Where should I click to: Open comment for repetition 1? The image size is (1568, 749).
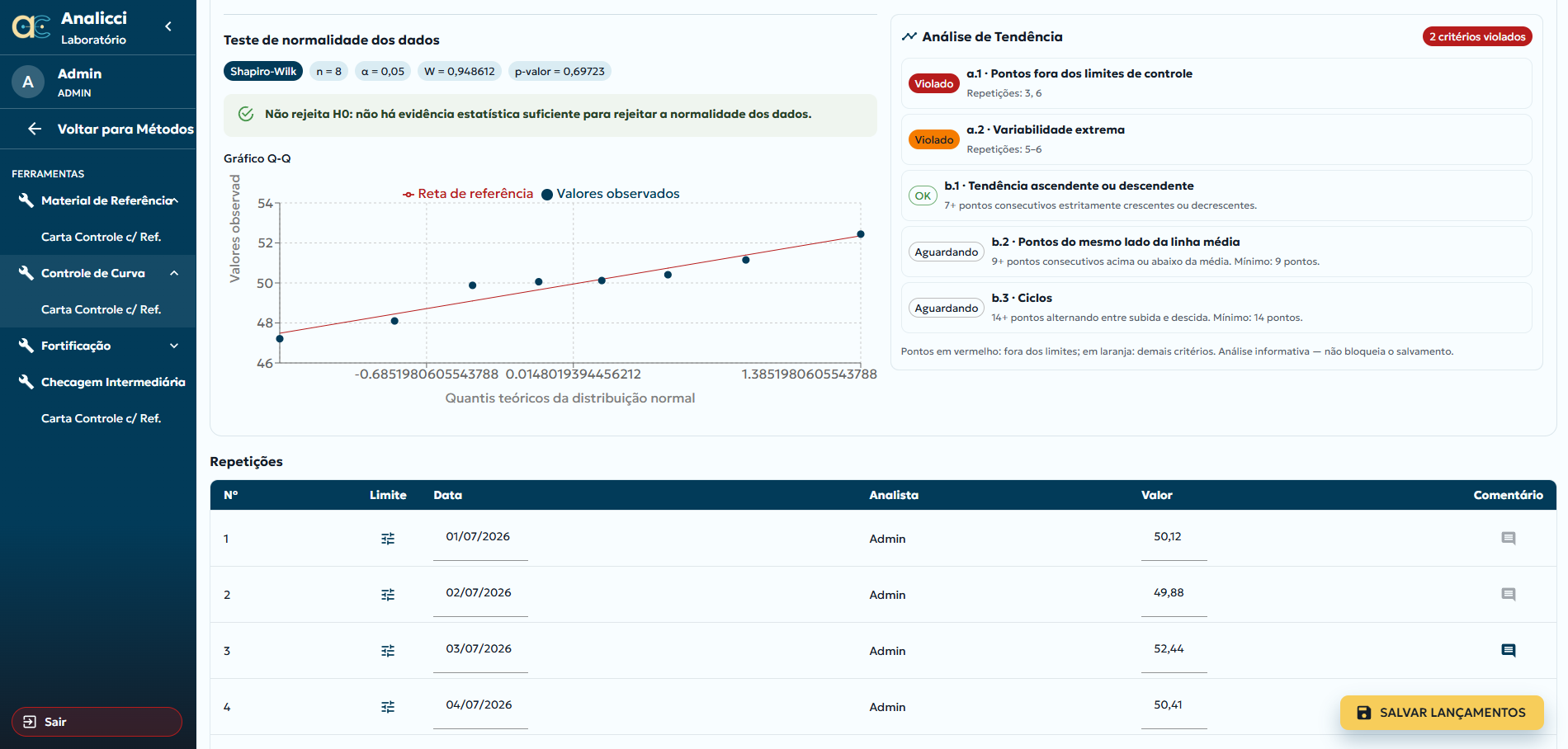click(1509, 539)
